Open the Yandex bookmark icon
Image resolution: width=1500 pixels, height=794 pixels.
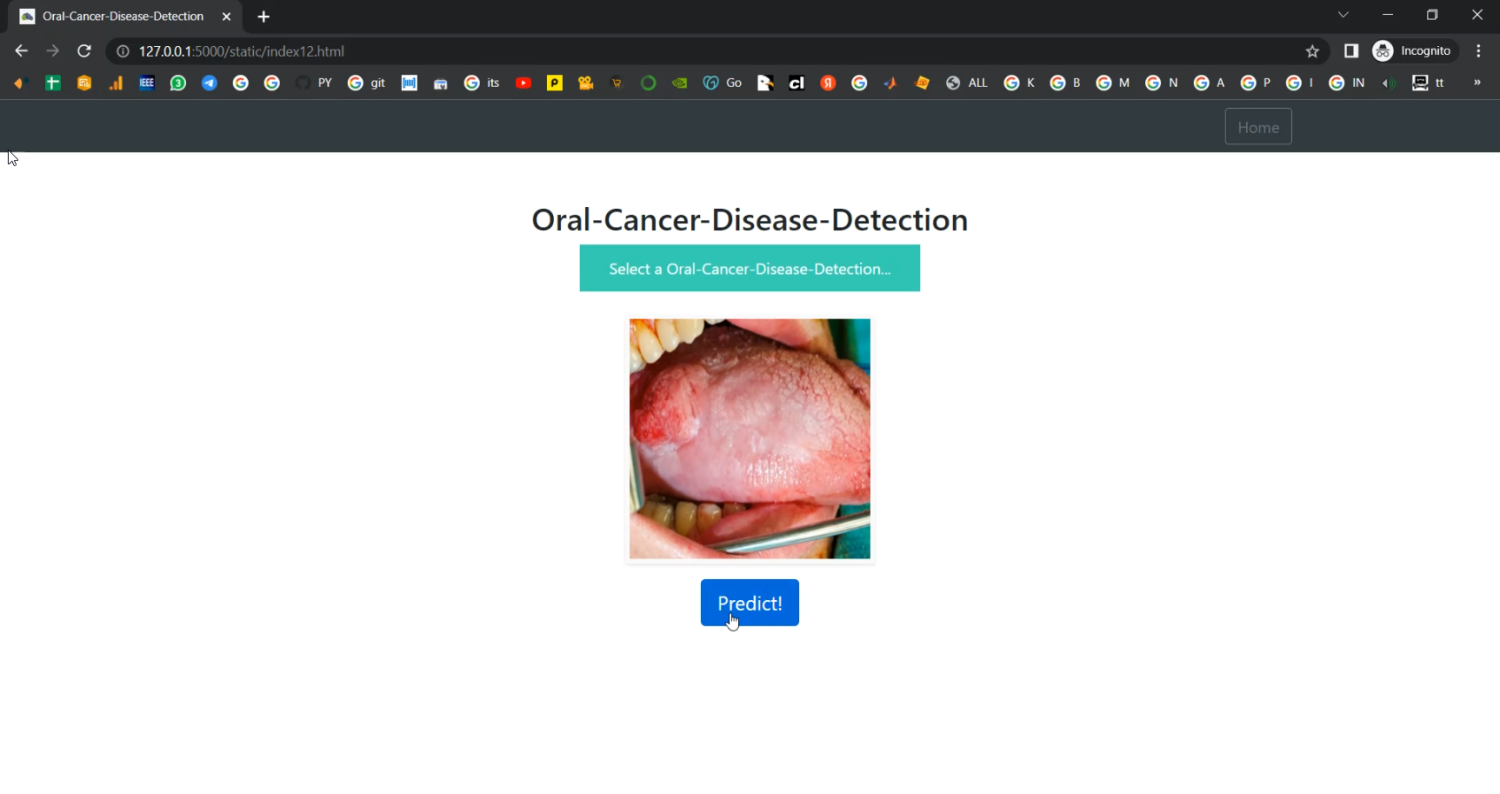[x=828, y=83]
